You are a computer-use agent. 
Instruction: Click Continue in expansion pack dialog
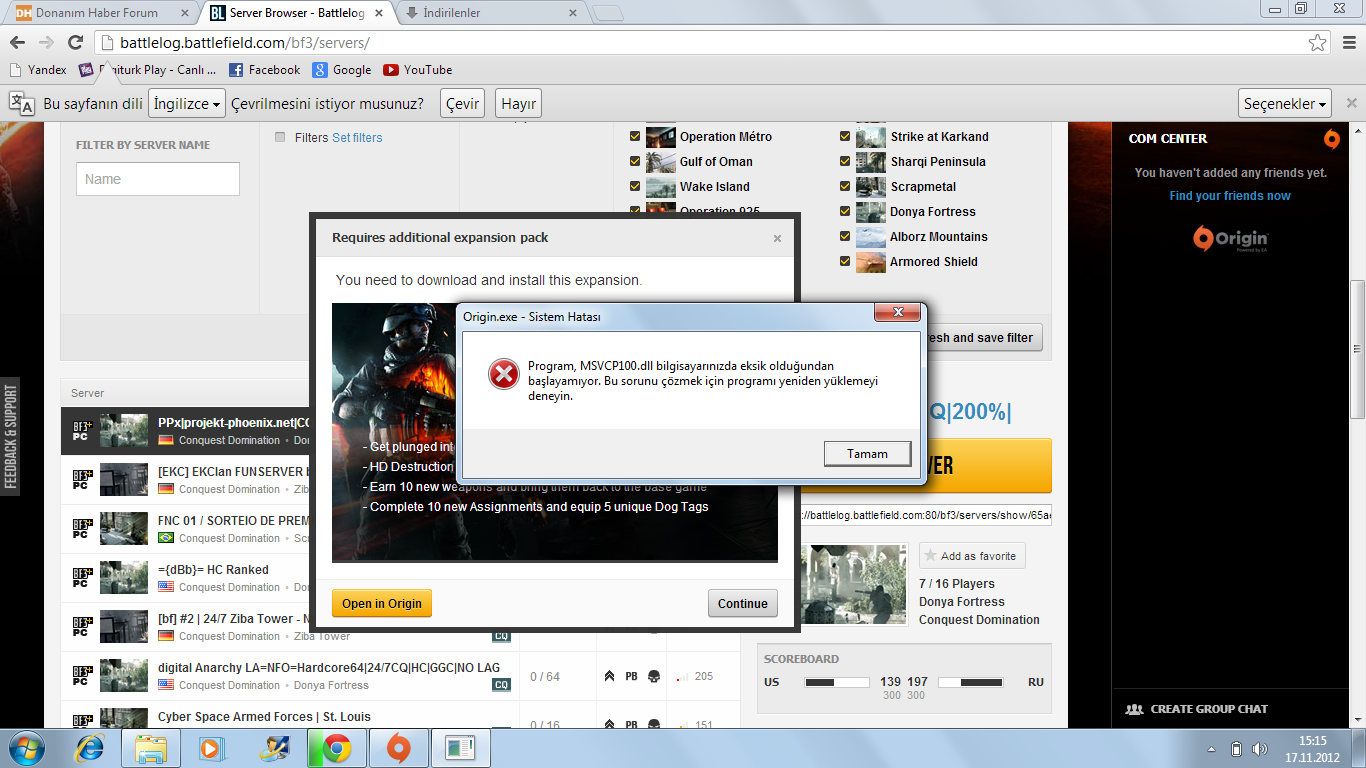[742, 603]
